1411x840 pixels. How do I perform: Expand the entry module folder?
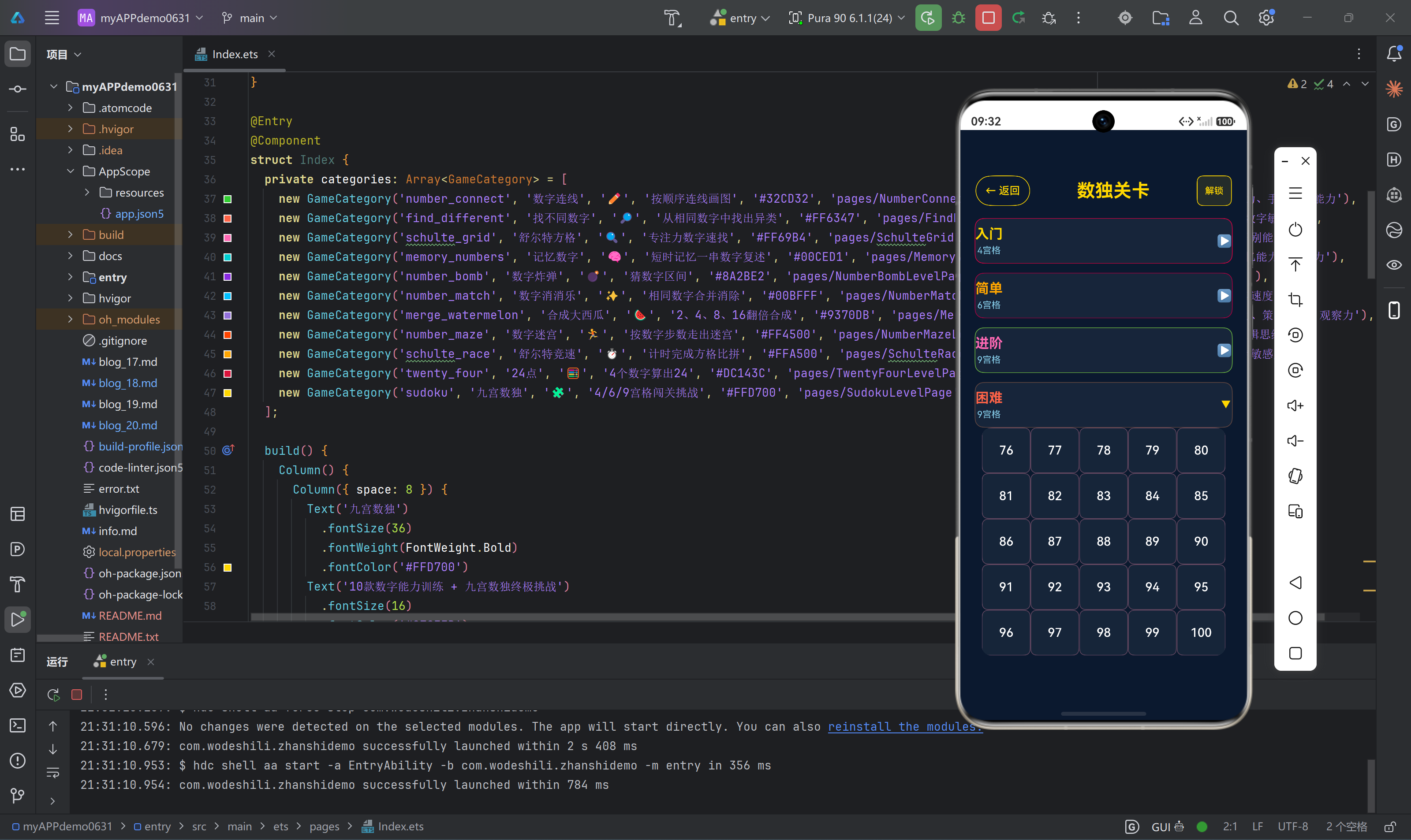(70, 277)
